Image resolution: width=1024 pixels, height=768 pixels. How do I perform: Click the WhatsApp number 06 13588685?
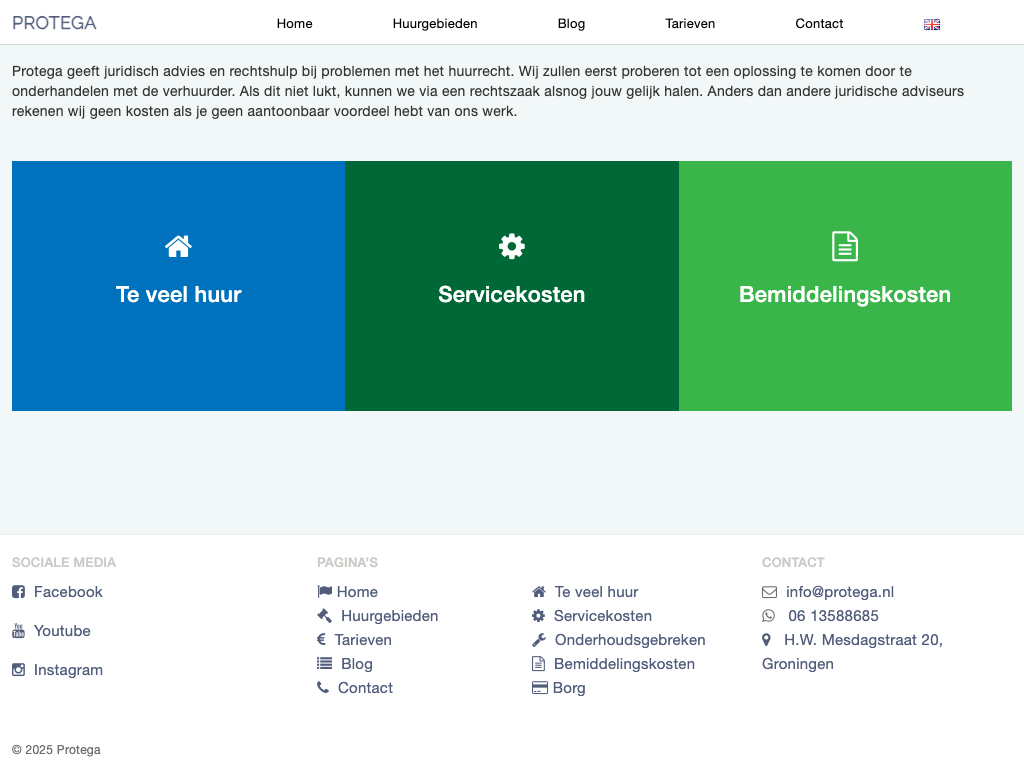(x=833, y=616)
